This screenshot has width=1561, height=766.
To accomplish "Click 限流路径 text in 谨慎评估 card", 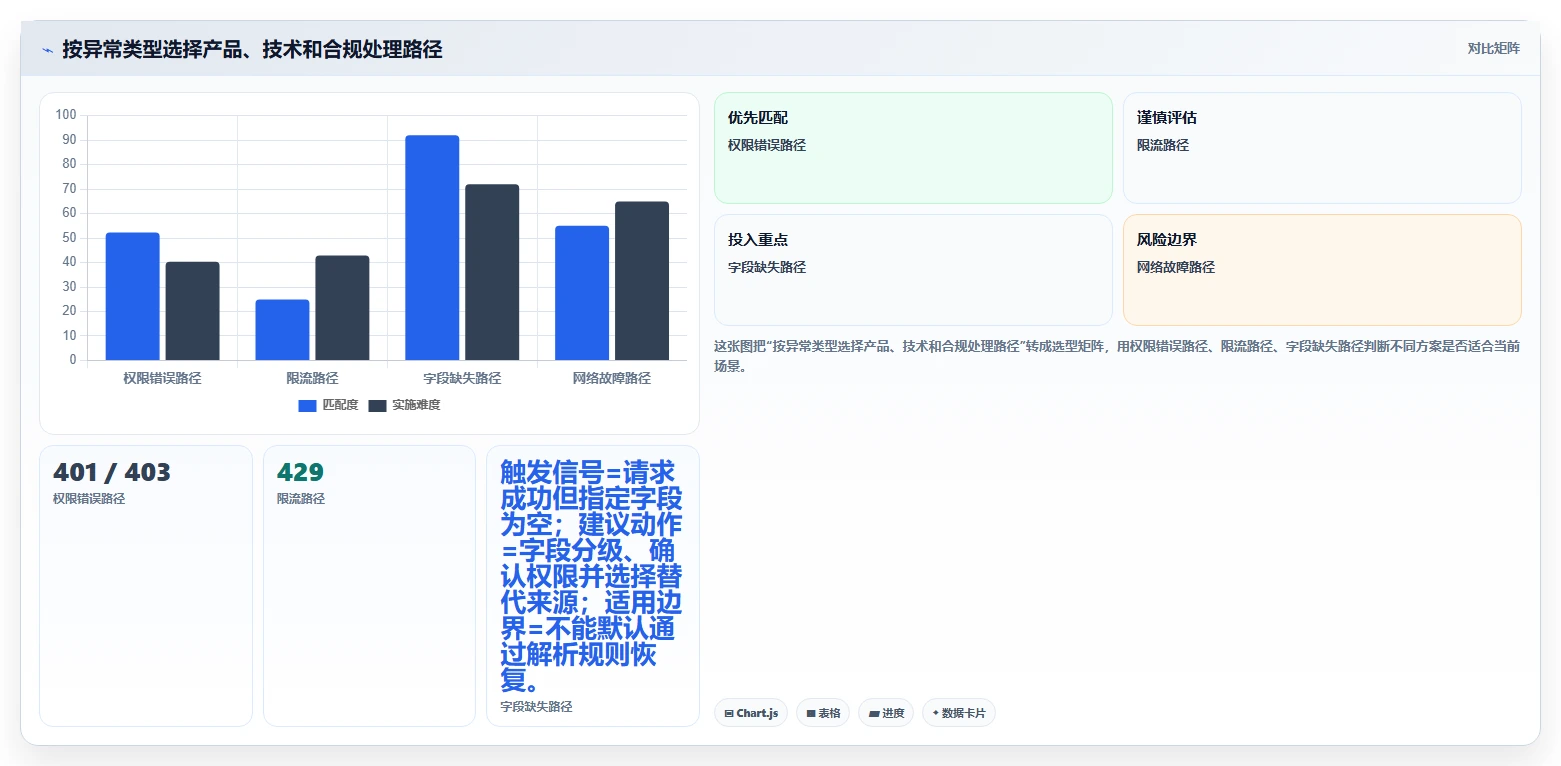I will [1163, 145].
